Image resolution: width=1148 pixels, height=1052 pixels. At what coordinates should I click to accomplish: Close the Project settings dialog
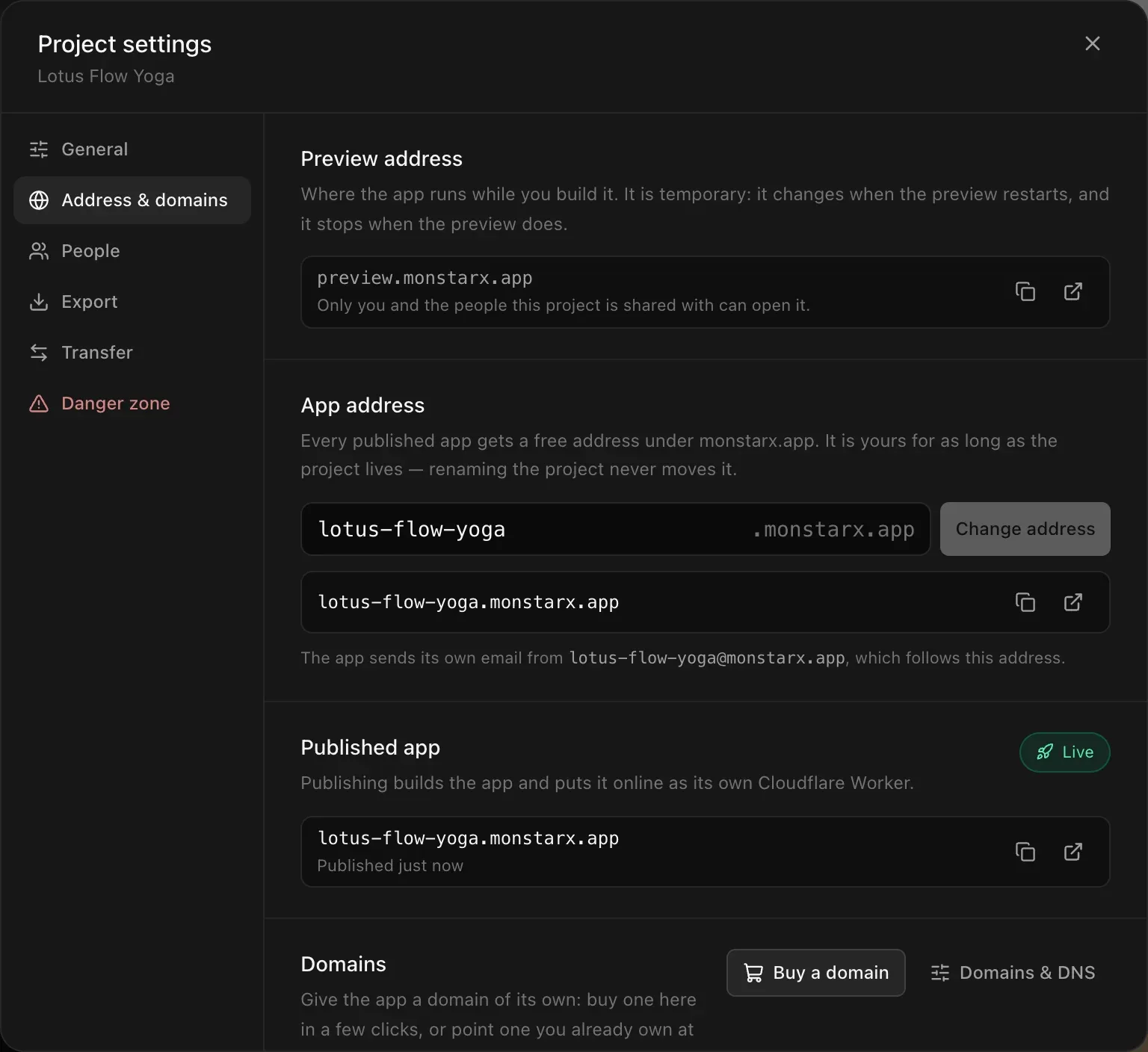click(x=1092, y=43)
